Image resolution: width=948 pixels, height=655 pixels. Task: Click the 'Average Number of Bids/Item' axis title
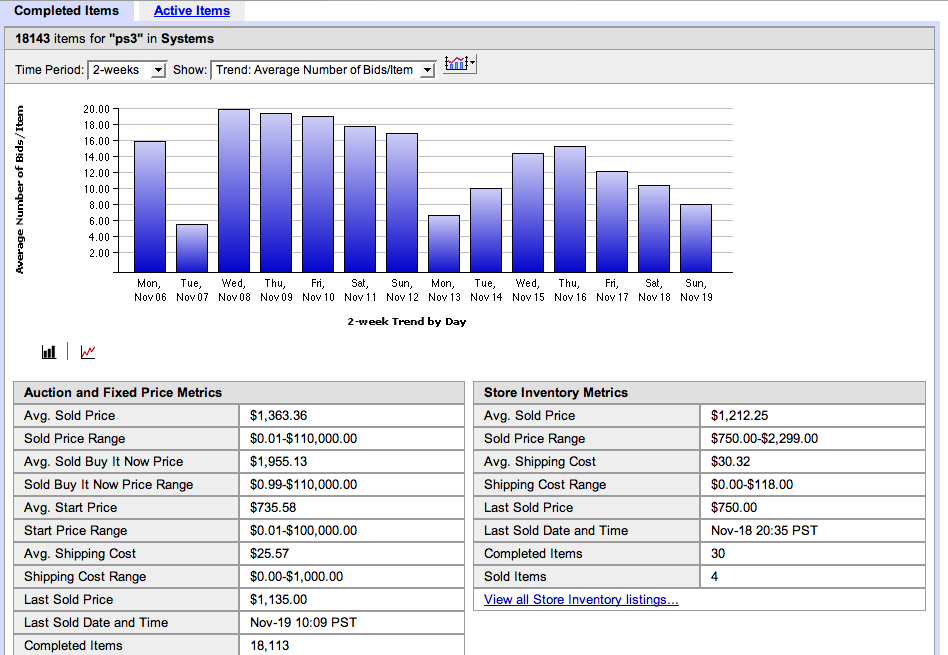pos(20,189)
